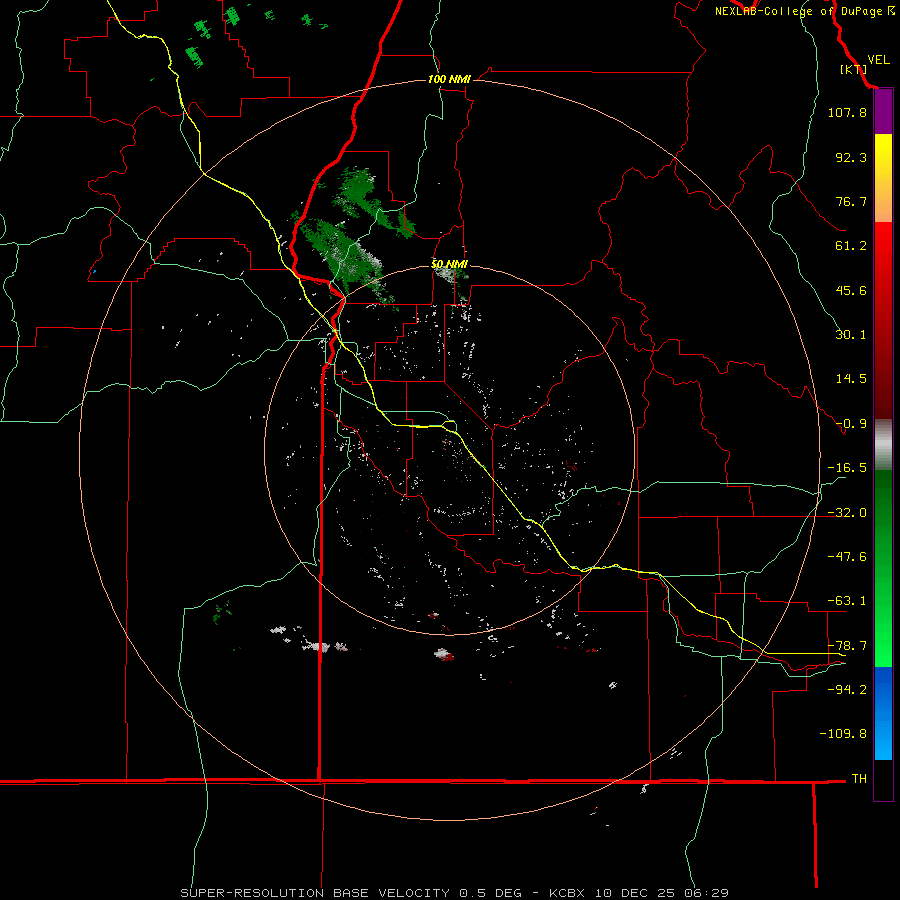Click the -109.8 velocity scale value
900x900 pixels.
[843, 734]
